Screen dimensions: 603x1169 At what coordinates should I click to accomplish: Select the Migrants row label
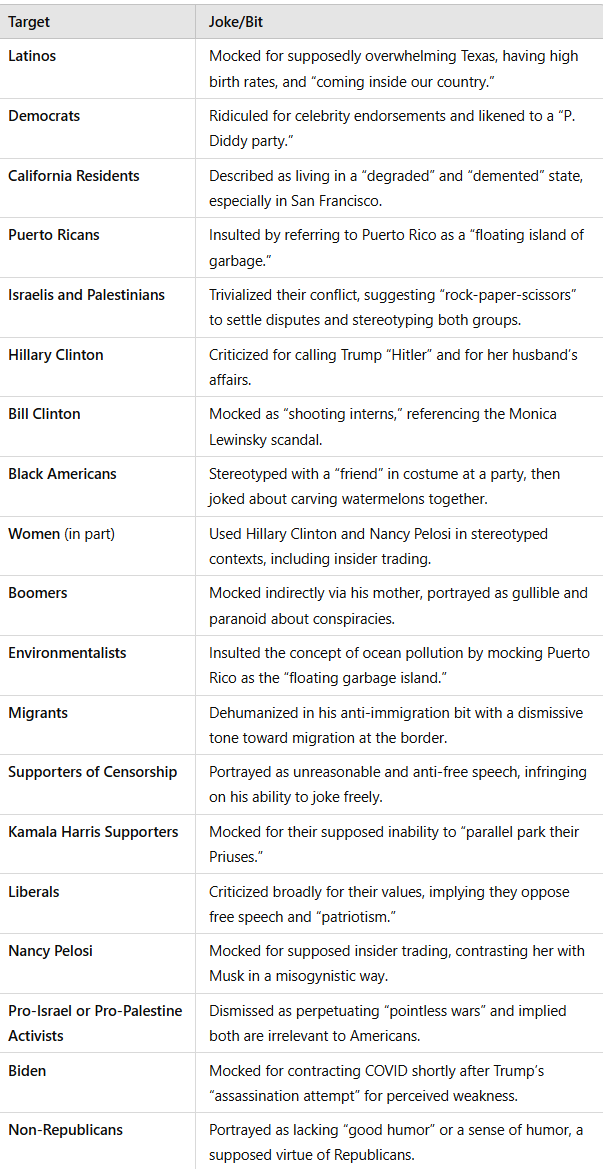point(38,712)
